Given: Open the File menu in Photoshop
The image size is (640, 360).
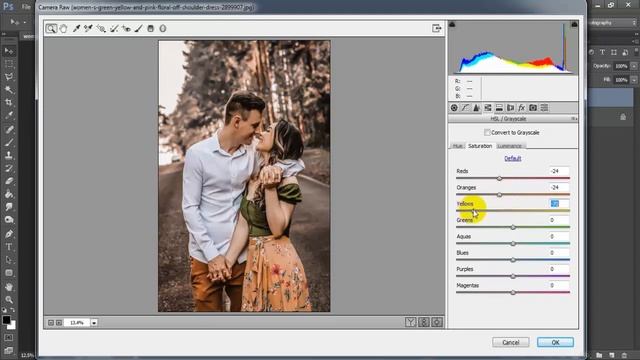Looking at the screenshot, I should click(x=26, y=7).
